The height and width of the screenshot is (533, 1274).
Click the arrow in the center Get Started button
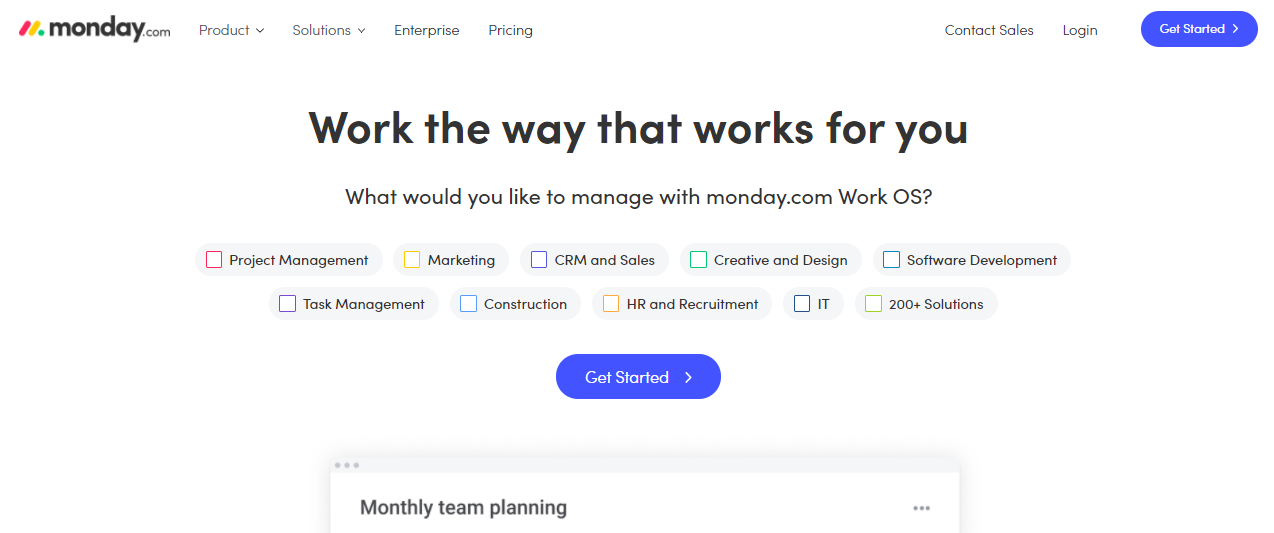tap(688, 377)
